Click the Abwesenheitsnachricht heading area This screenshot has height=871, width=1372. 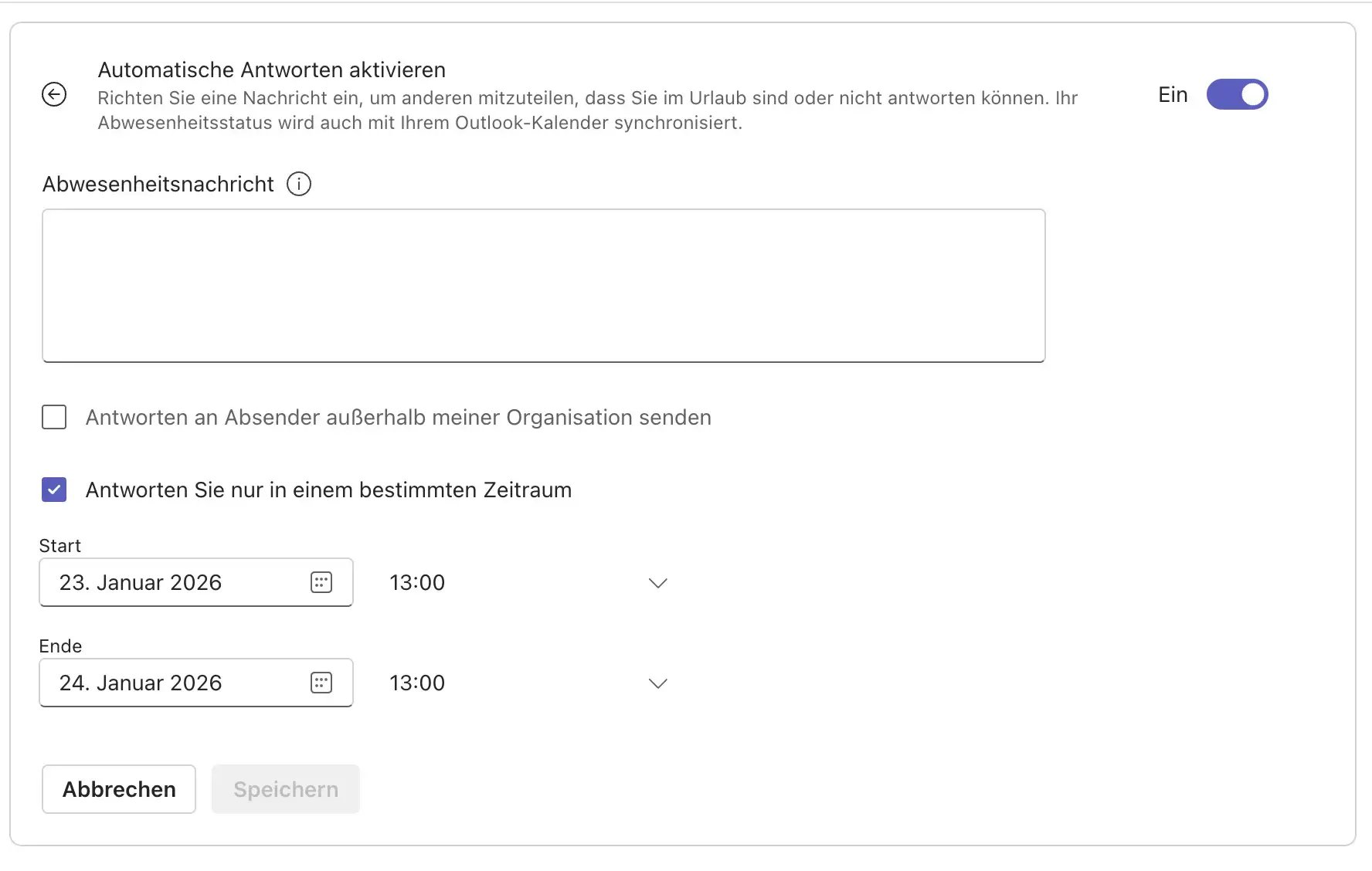coord(158,184)
